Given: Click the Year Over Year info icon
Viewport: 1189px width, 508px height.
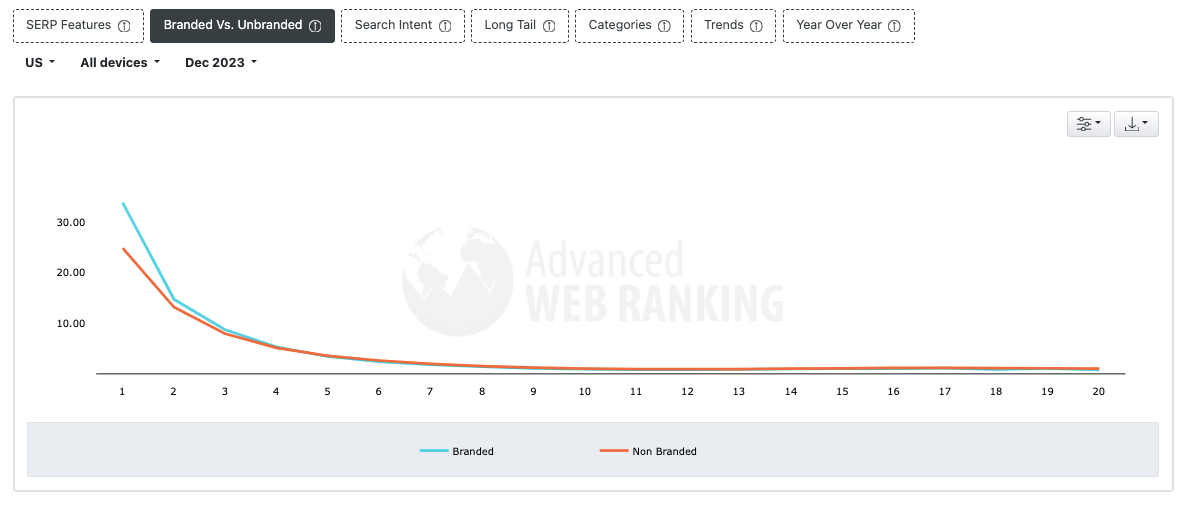Looking at the screenshot, I should (894, 26).
